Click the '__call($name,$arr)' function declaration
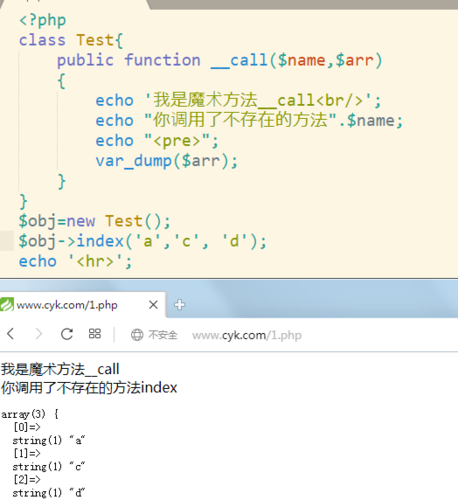This screenshot has height=500, width=458. [x=296, y=60]
